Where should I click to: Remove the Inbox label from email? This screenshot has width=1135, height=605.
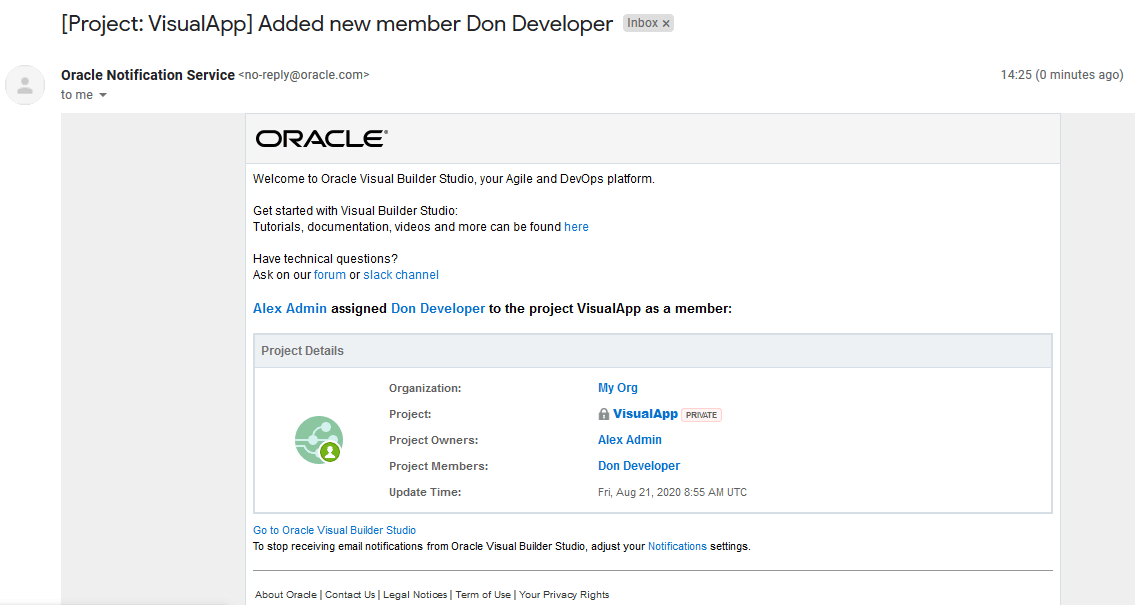(x=666, y=23)
